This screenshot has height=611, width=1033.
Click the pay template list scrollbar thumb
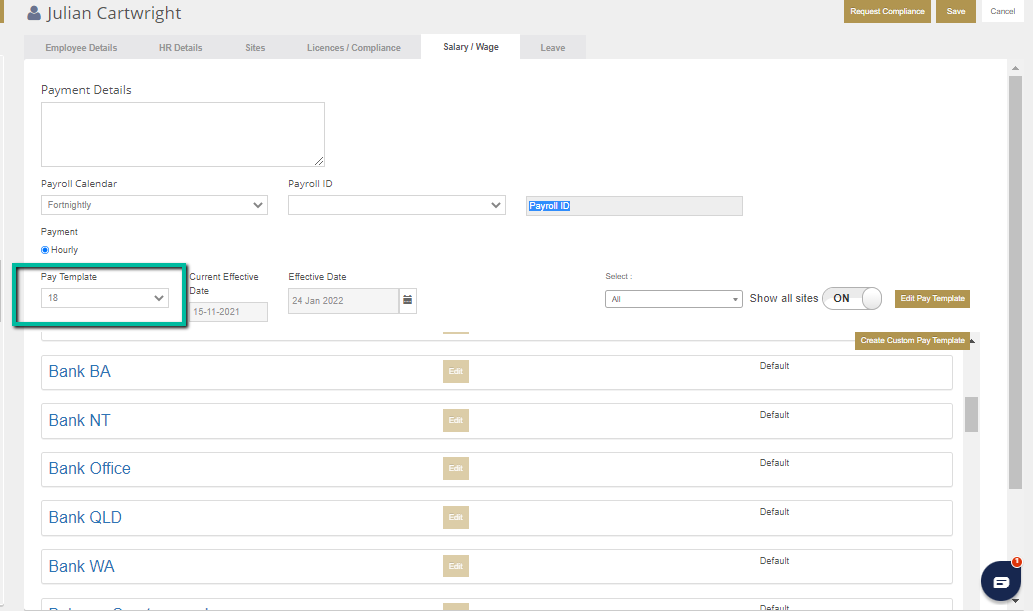click(971, 414)
